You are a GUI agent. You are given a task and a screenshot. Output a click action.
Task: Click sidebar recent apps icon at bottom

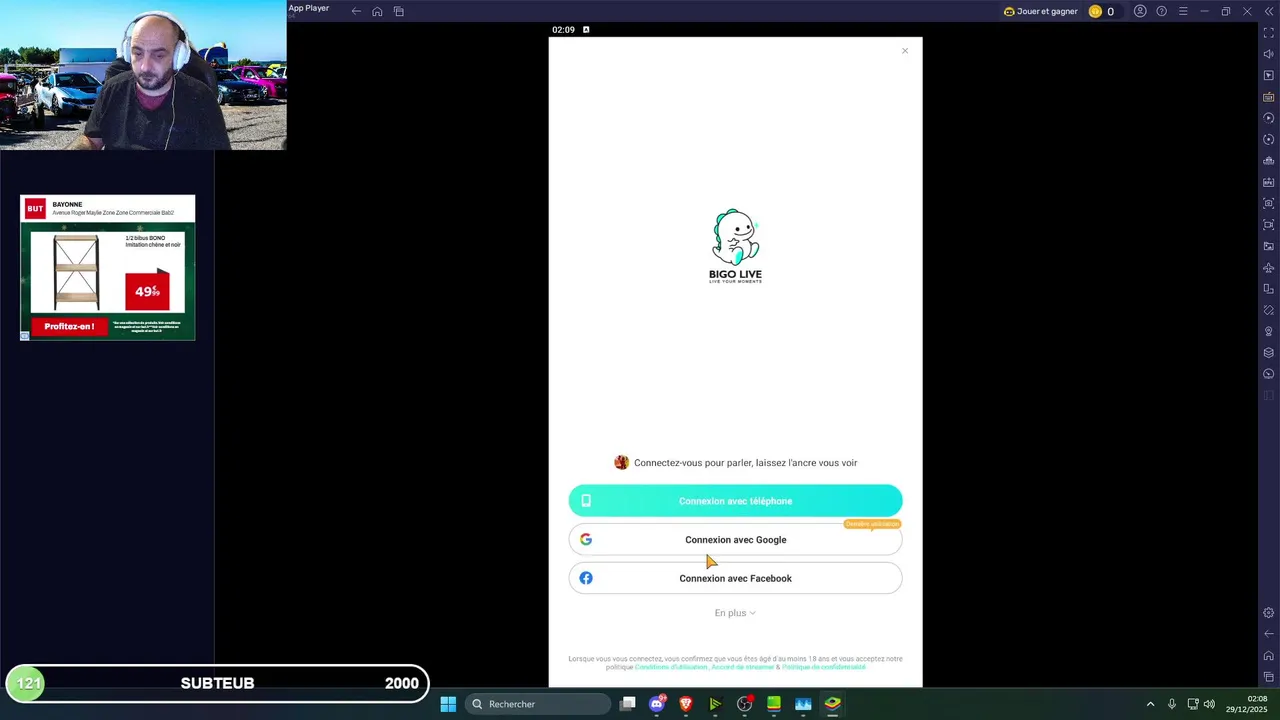(x=1269, y=677)
